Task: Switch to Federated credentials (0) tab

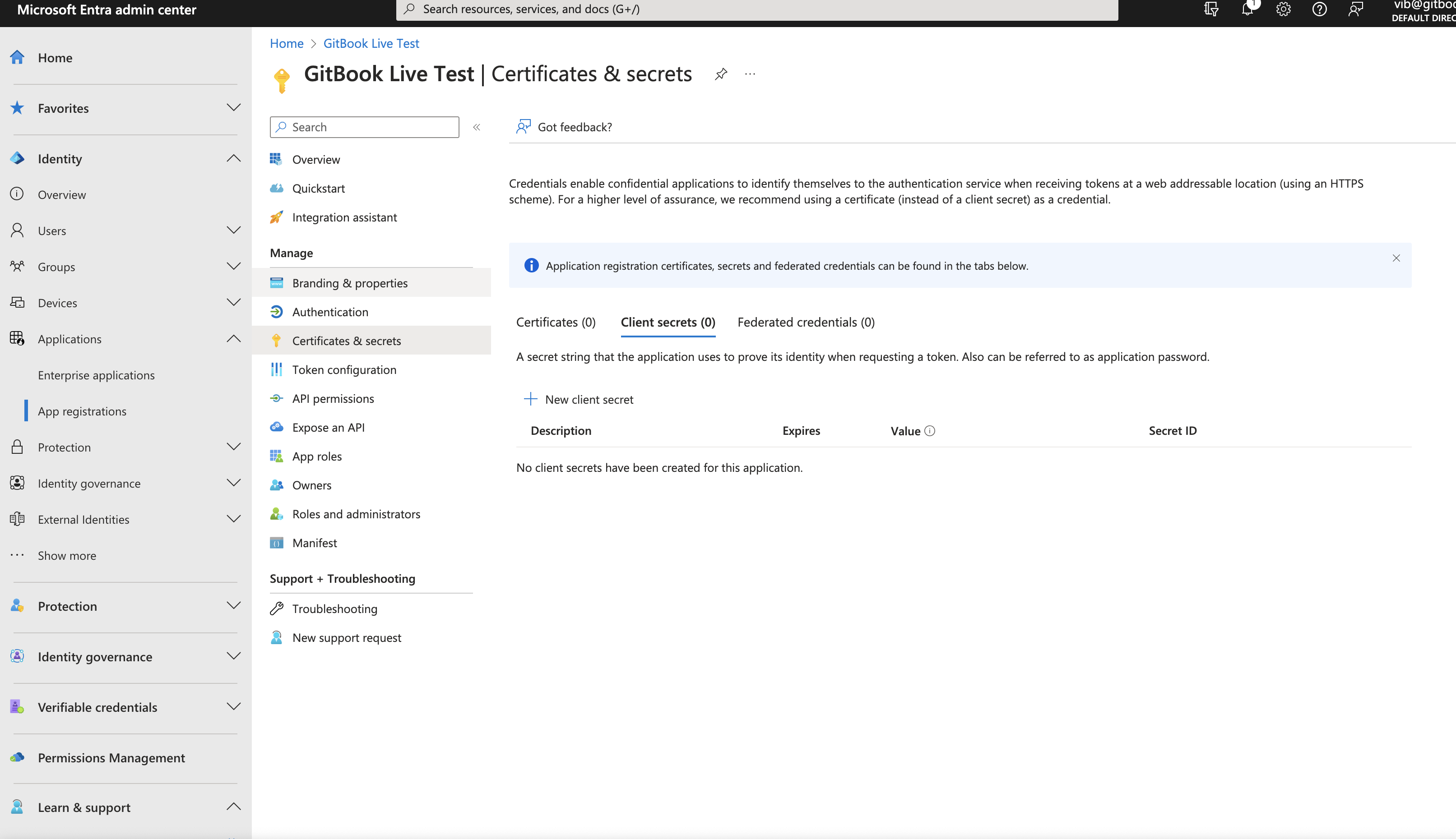Action: click(x=806, y=323)
